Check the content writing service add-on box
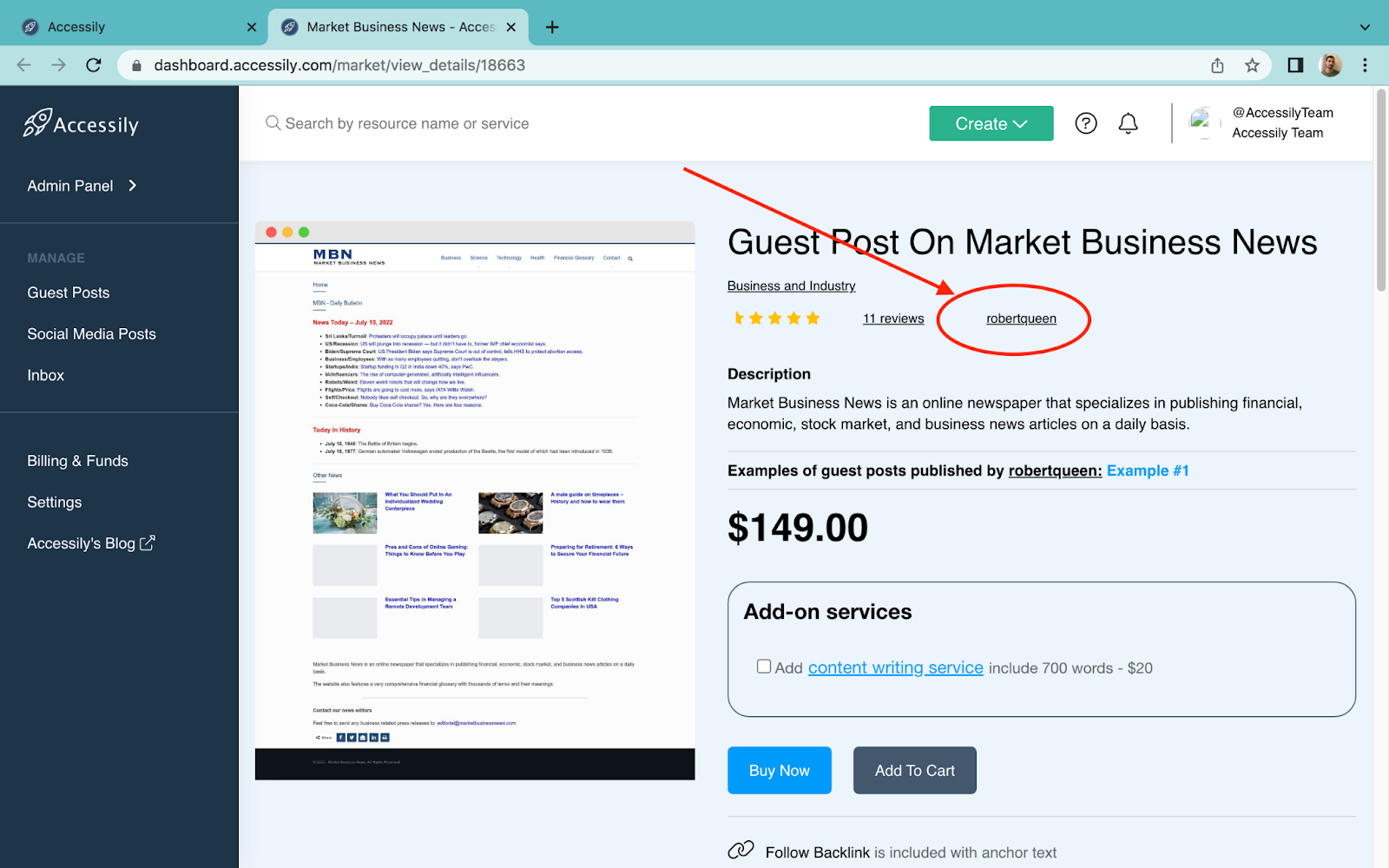The image size is (1389, 868). pos(764,667)
